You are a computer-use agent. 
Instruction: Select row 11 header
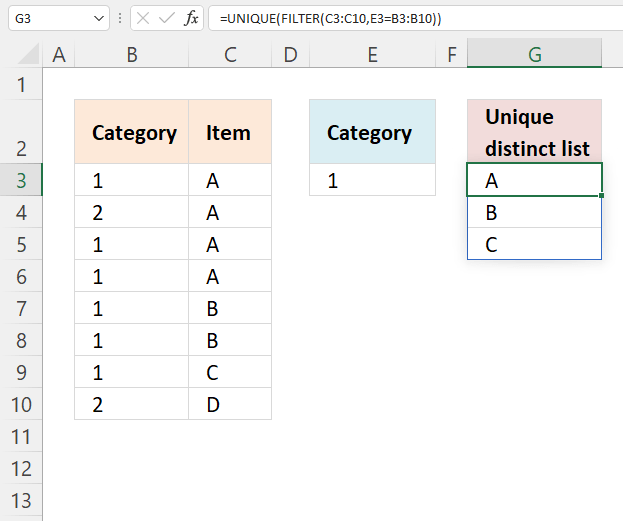[x=21, y=436]
